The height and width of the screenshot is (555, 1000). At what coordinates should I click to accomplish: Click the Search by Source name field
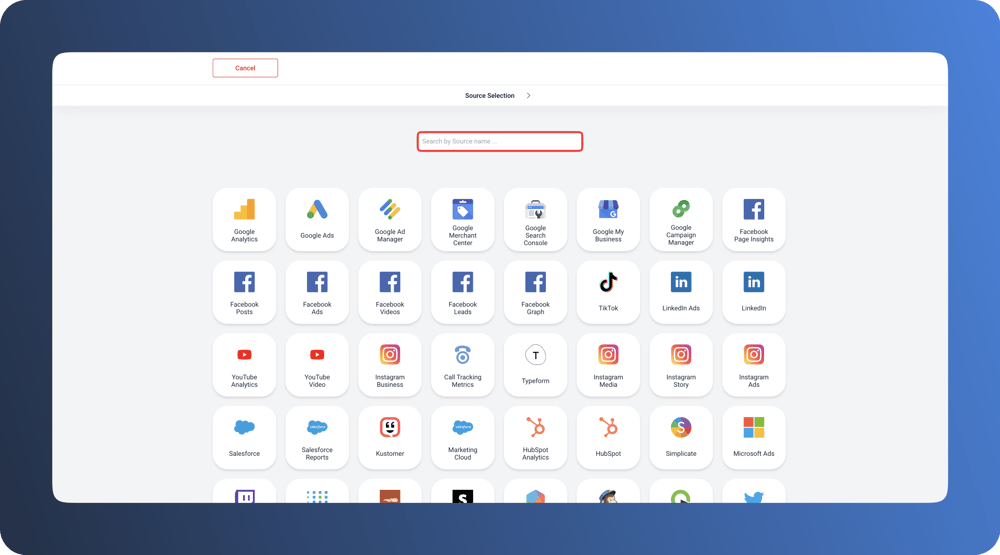(x=499, y=142)
